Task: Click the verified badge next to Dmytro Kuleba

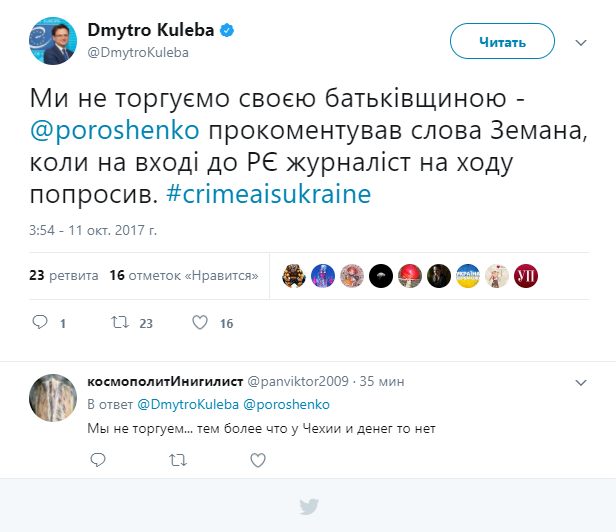Action: (x=228, y=31)
